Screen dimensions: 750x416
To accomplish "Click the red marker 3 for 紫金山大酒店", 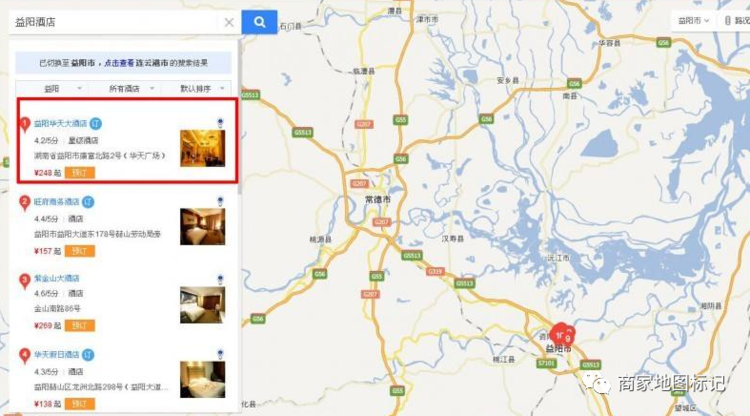I will (x=25, y=281).
